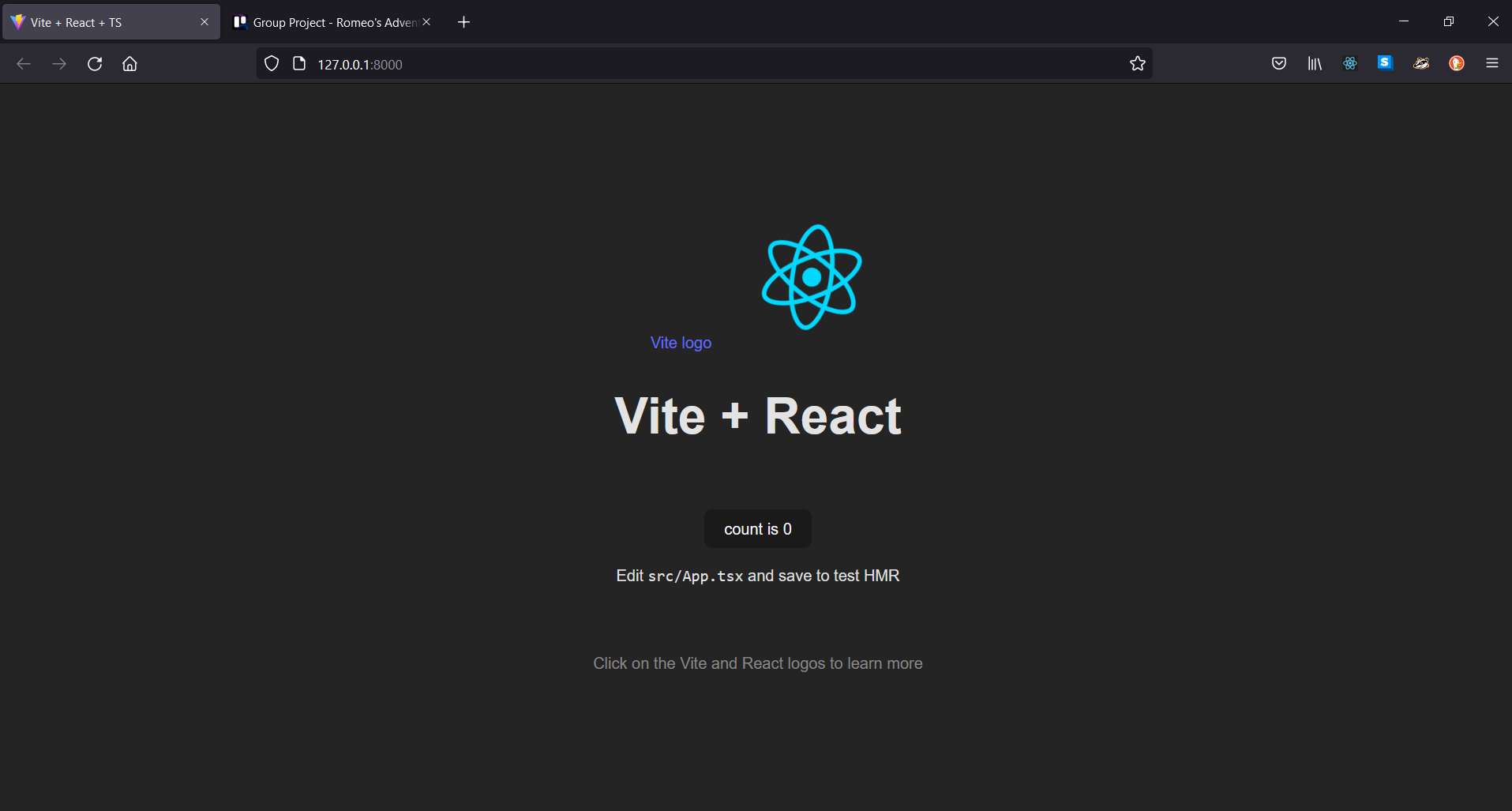Open the Privacy Badger extension
The height and width of the screenshot is (811, 1512).
click(x=1421, y=64)
